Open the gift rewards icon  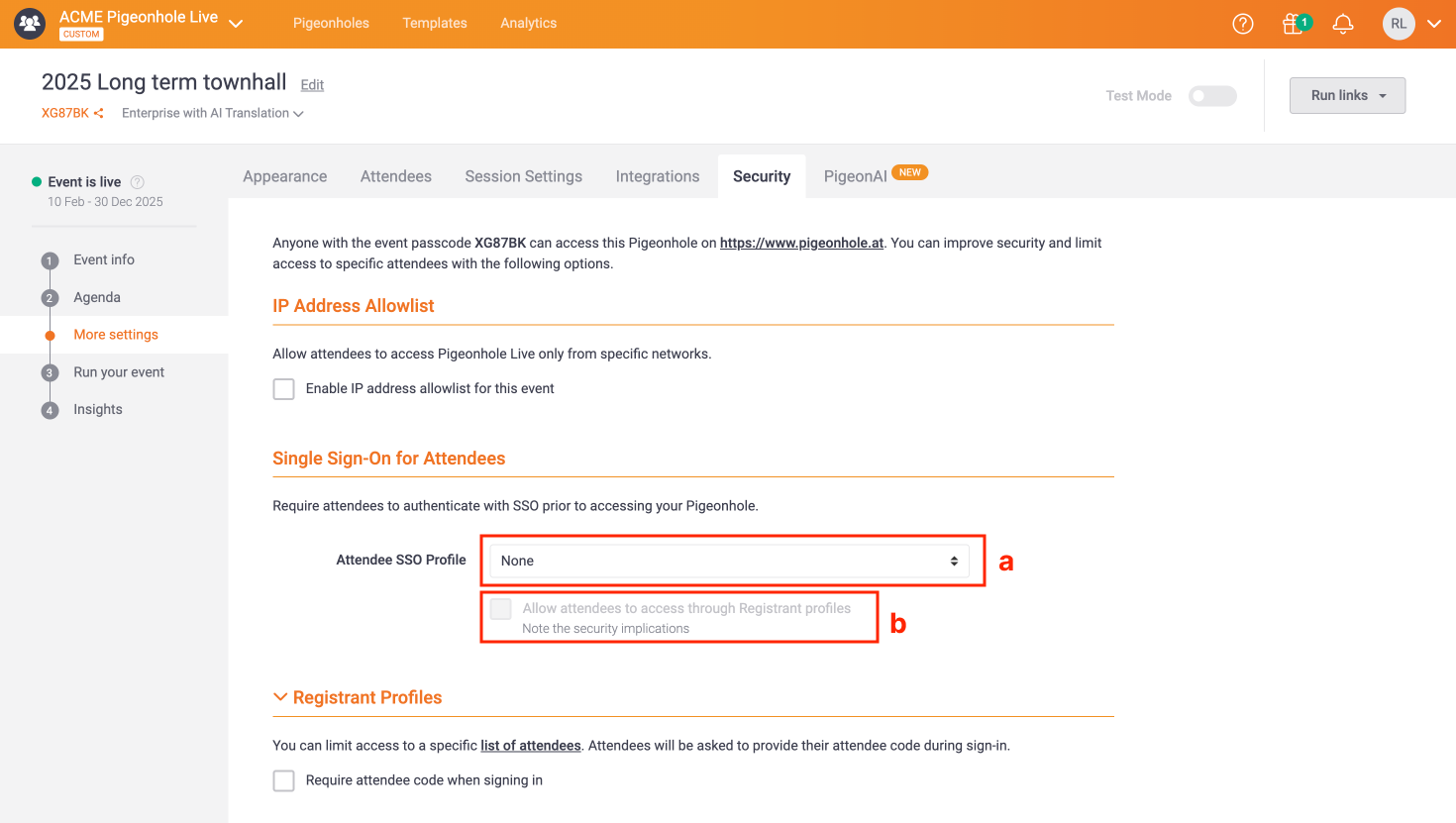(x=1294, y=24)
